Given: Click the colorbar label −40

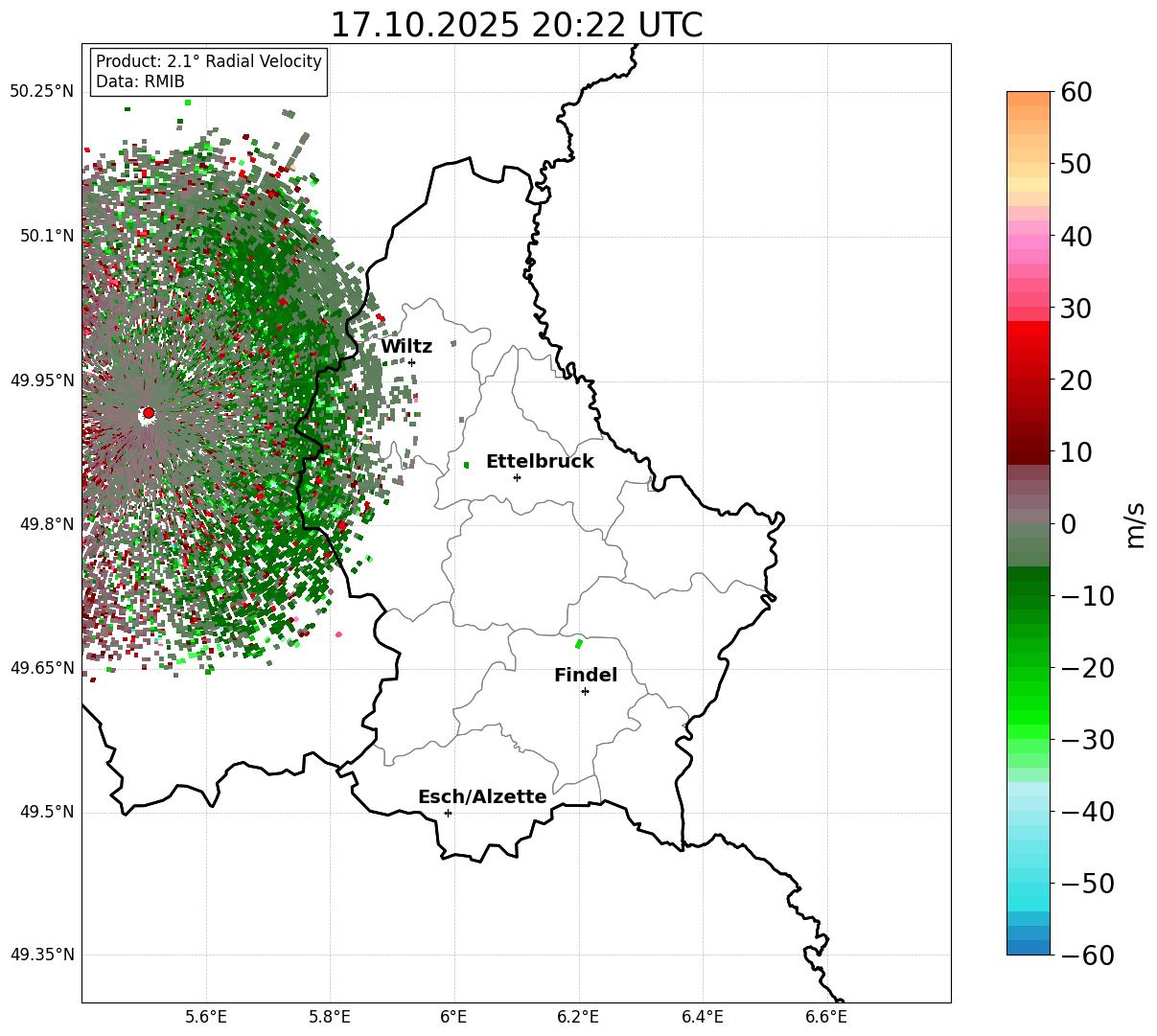Looking at the screenshot, I should click(1087, 812).
